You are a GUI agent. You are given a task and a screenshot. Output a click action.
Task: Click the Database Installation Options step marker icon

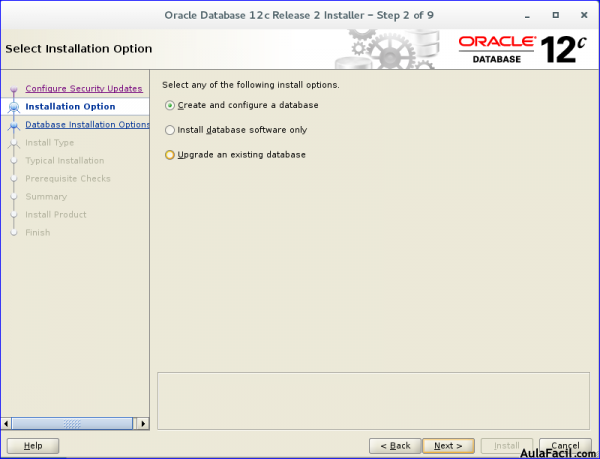(x=14, y=125)
